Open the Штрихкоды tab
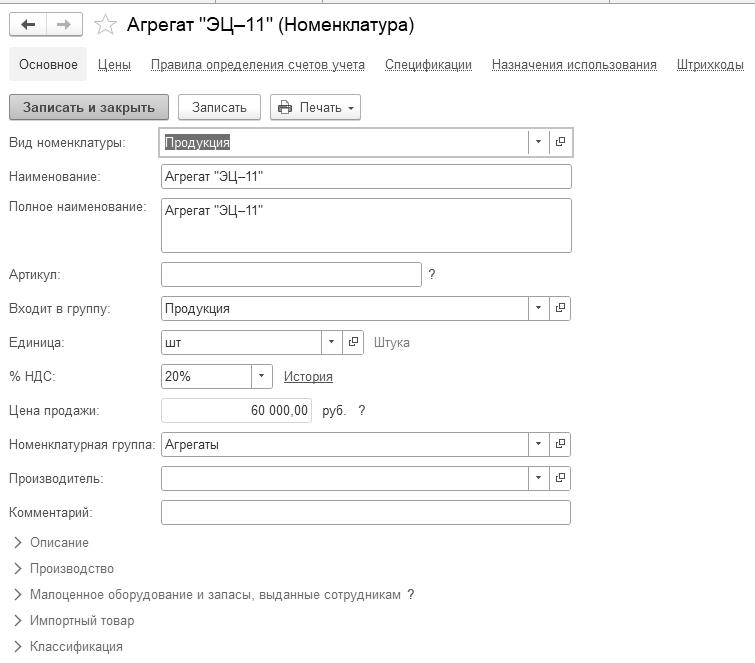Viewport: 755px width, 663px height. click(x=710, y=65)
